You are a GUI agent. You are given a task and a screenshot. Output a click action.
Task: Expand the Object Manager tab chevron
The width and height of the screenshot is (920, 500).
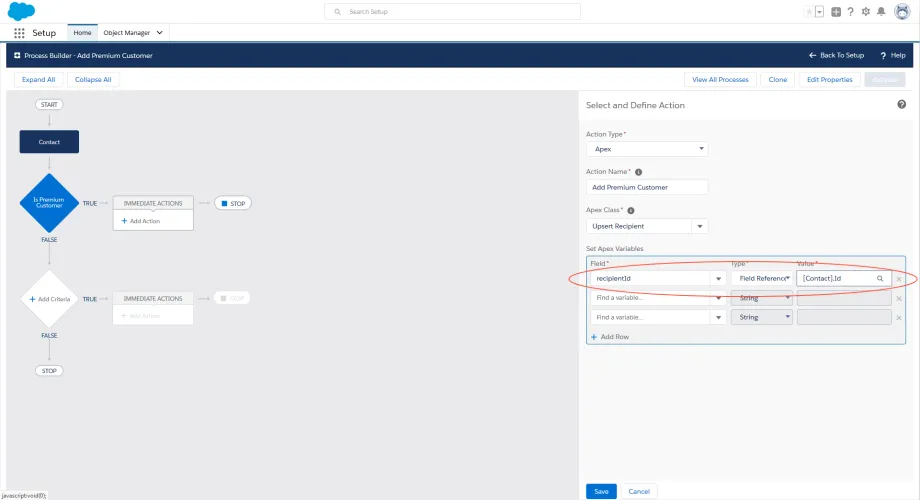coord(160,33)
